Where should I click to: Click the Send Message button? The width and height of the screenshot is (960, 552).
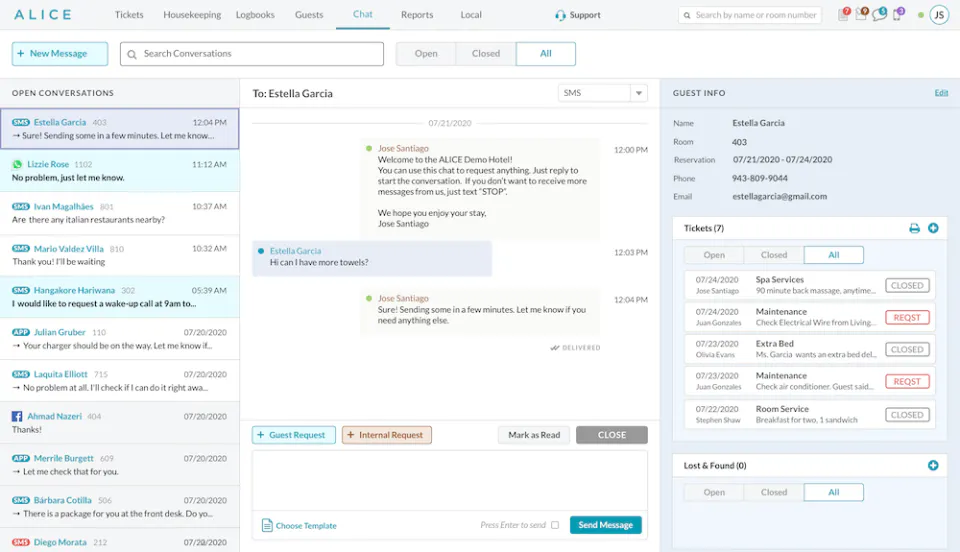click(x=606, y=525)
